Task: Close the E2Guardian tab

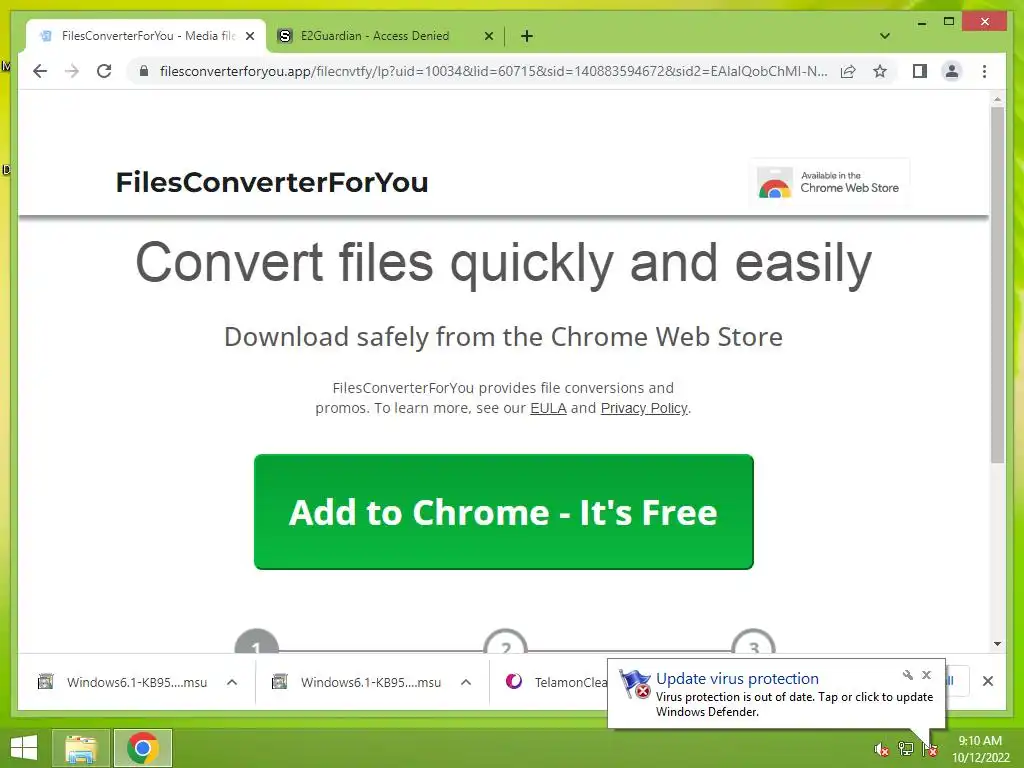Action: point(488,36)
